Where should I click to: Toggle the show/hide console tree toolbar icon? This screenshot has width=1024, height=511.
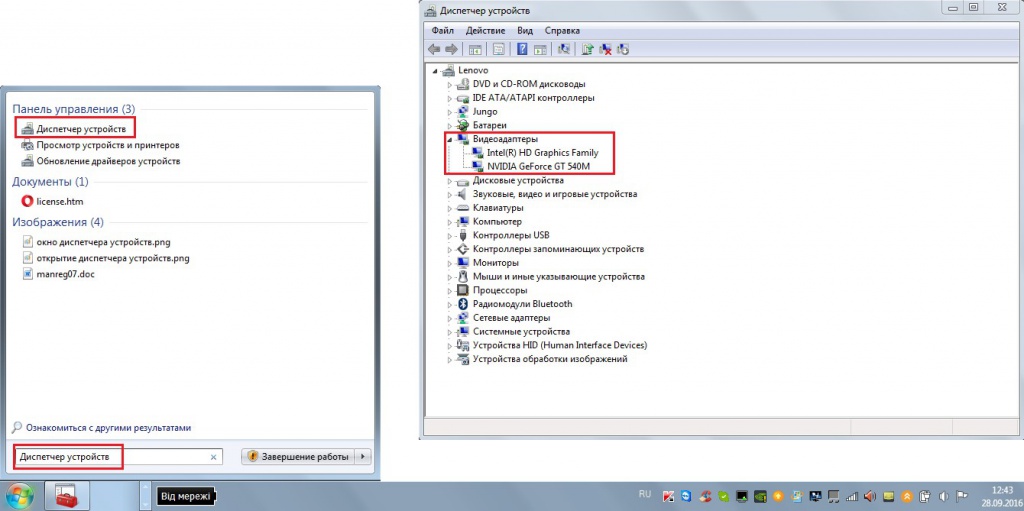475,50
